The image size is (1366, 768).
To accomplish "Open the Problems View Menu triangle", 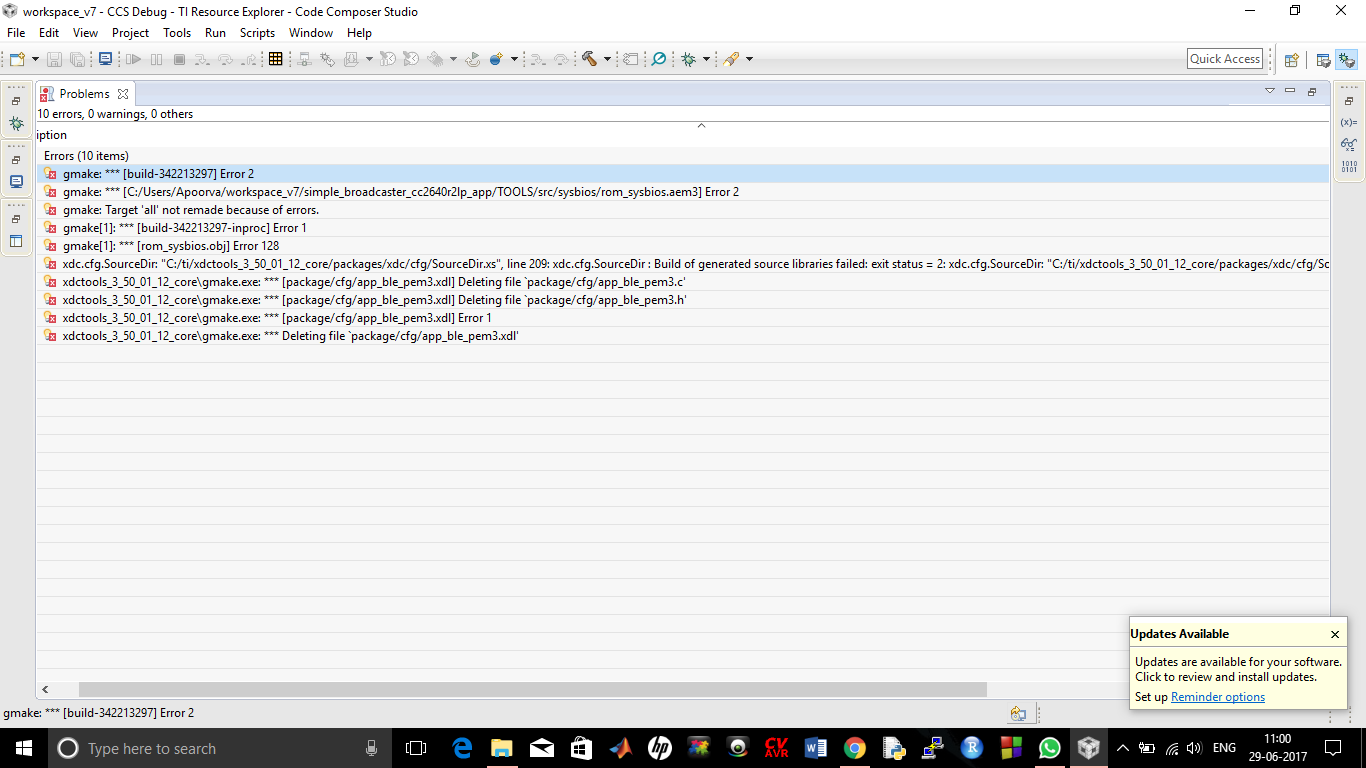I will [x=1270, y=91].
